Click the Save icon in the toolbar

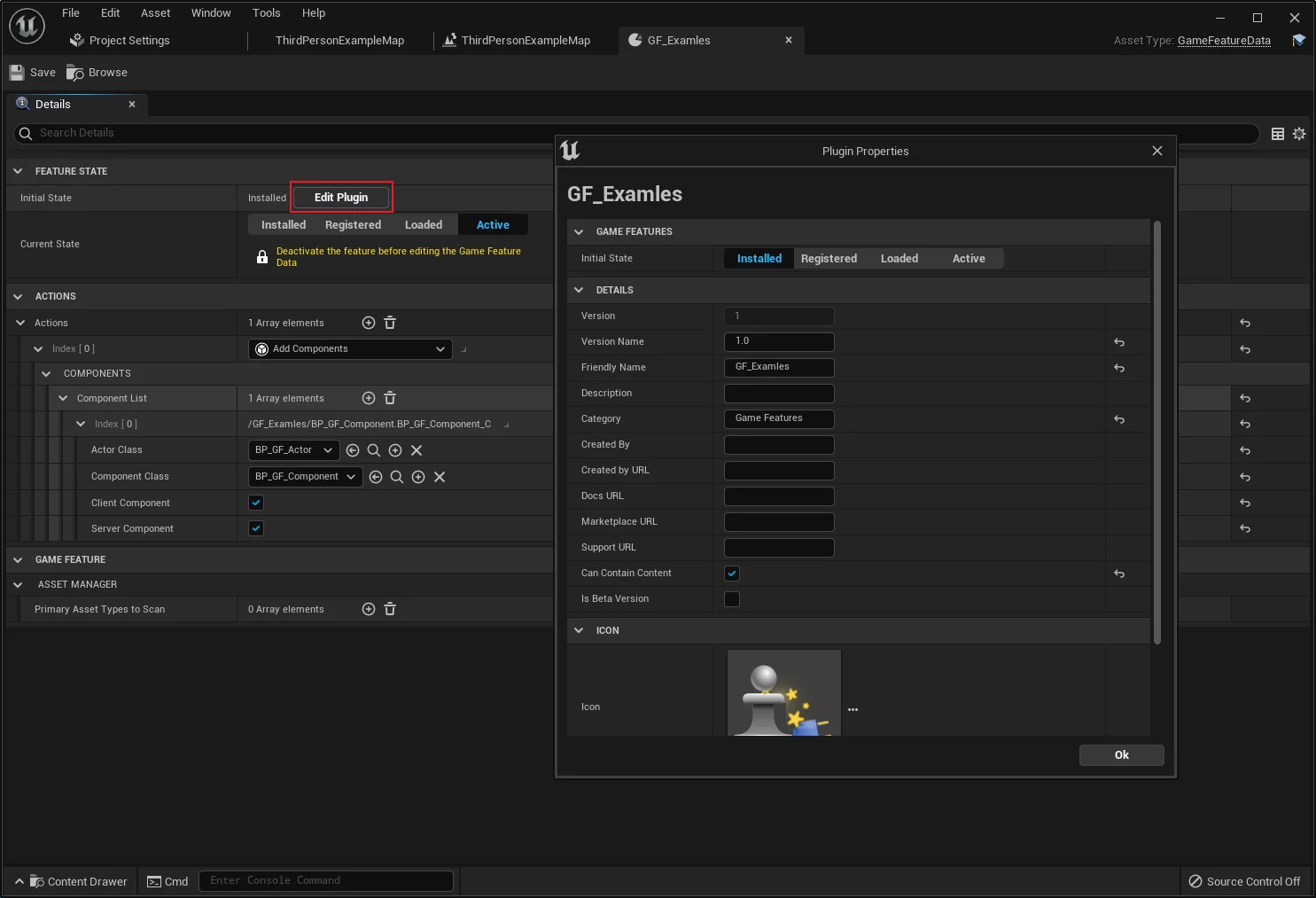(x=17, y=73)
